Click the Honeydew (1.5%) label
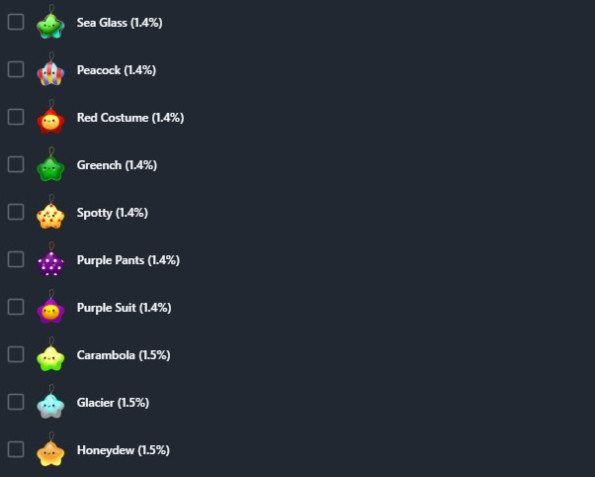 pos(123,450)
